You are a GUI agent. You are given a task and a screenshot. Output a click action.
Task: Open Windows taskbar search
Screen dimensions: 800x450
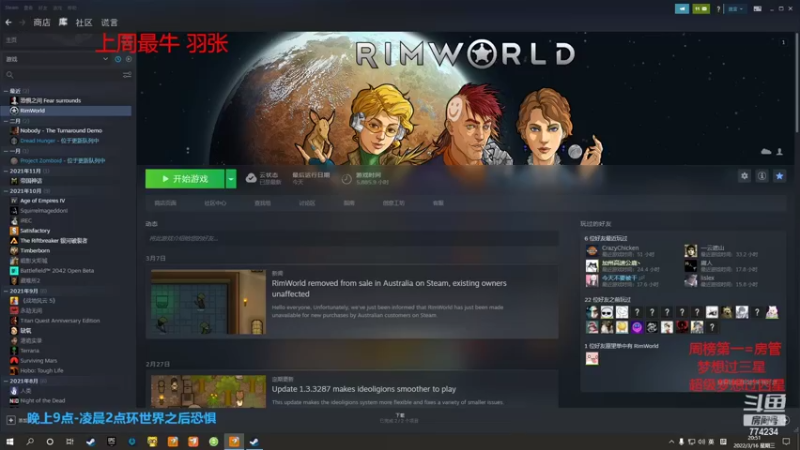coord(30,441)
